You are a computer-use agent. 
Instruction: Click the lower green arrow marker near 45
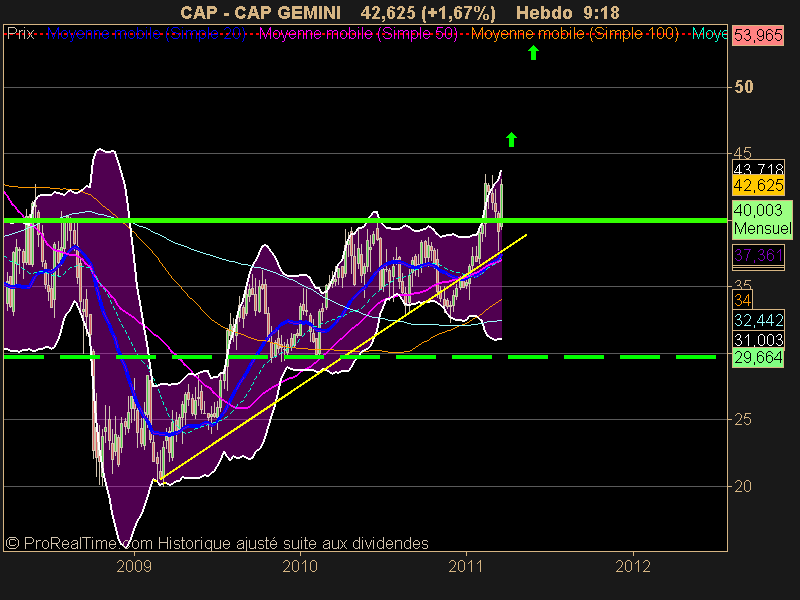point(511,139)
